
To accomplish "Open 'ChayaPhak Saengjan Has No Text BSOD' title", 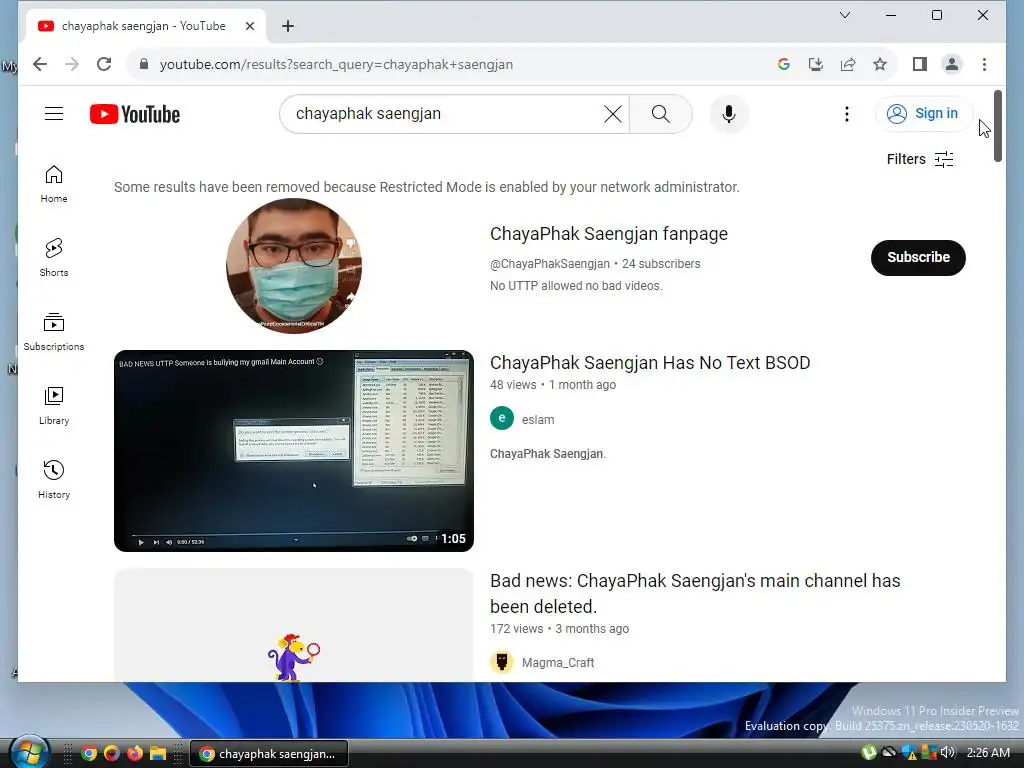I will (650, 362).
